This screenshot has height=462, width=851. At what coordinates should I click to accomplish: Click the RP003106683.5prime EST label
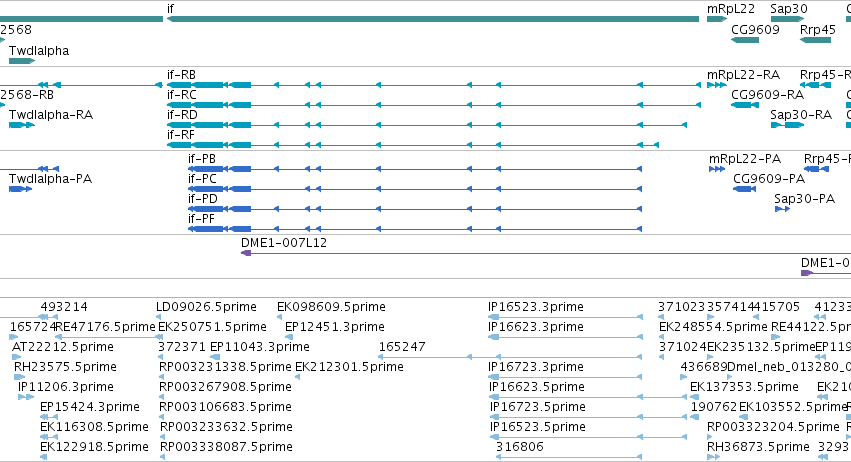tap(225, 407)
